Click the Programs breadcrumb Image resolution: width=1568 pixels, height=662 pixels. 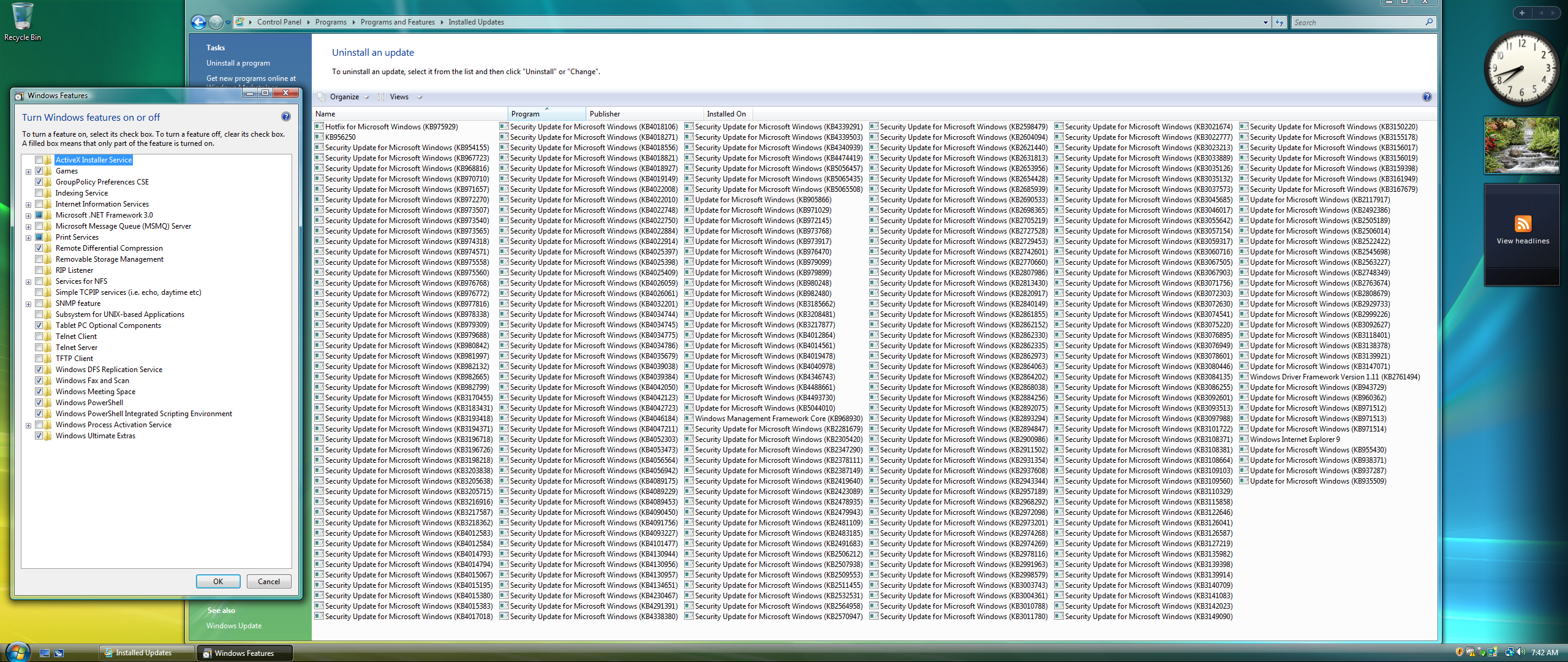click(x=331, y=22)
